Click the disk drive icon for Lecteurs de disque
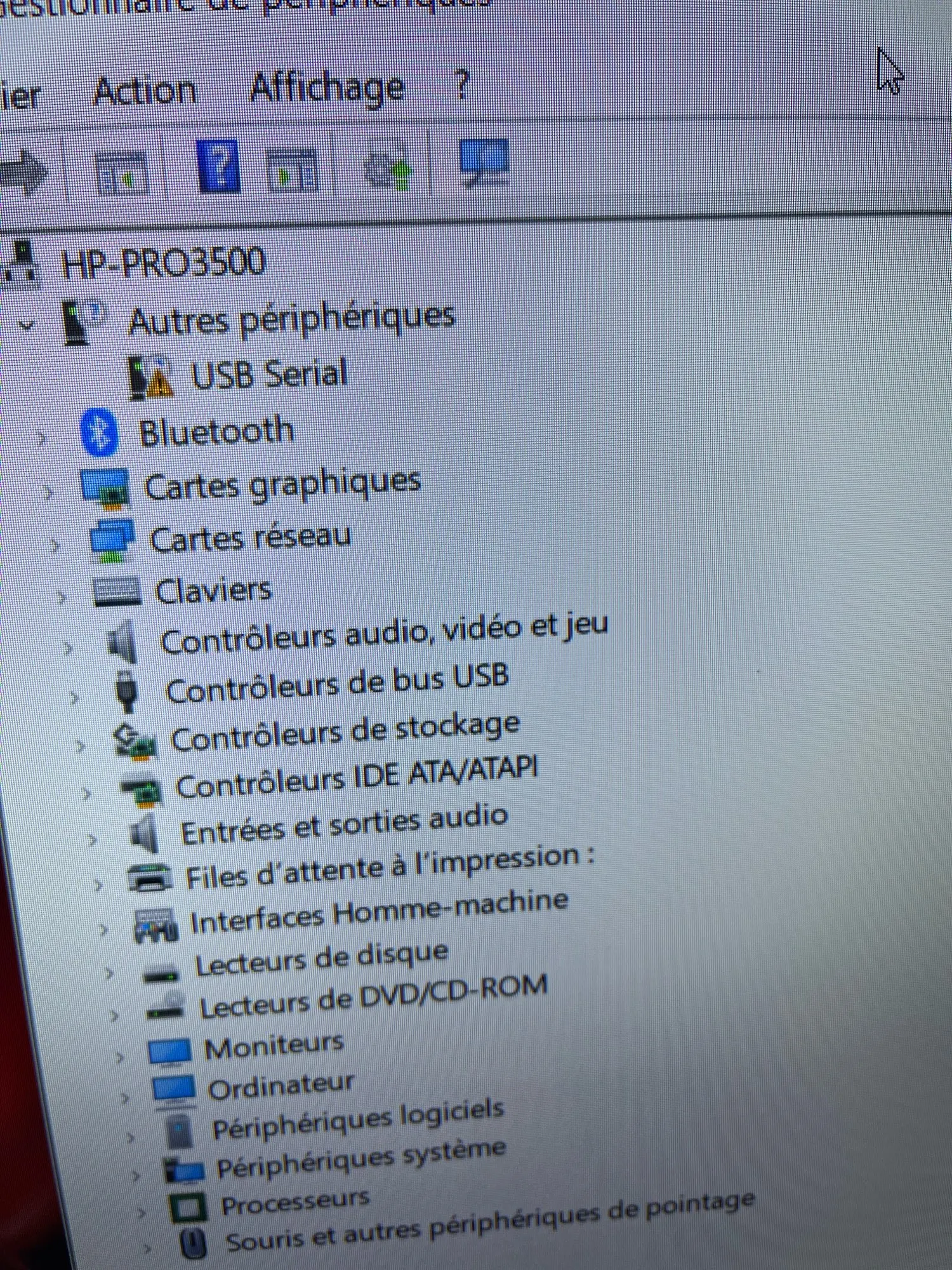The image size is (952, 1270). [x=161, y=973]
